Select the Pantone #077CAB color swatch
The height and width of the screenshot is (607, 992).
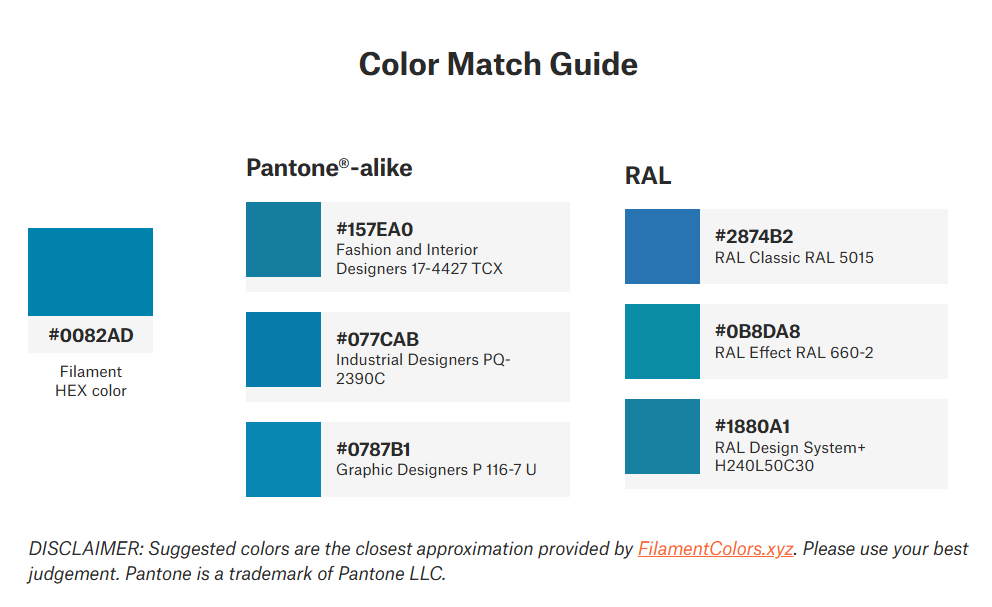[x=283, y=350]
